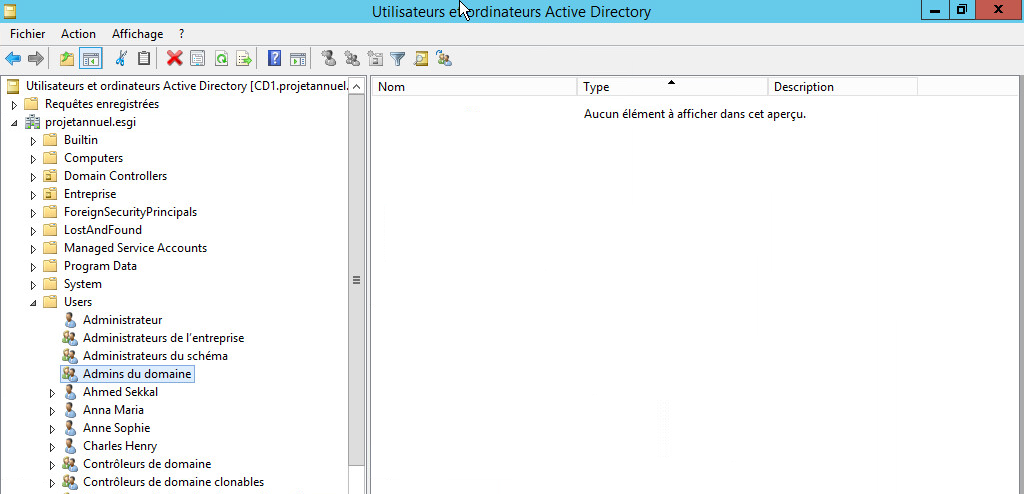Restore down the Active Directory window
Screen dimensions: 1024x494
pyautogui.click(x=962, y=10)
